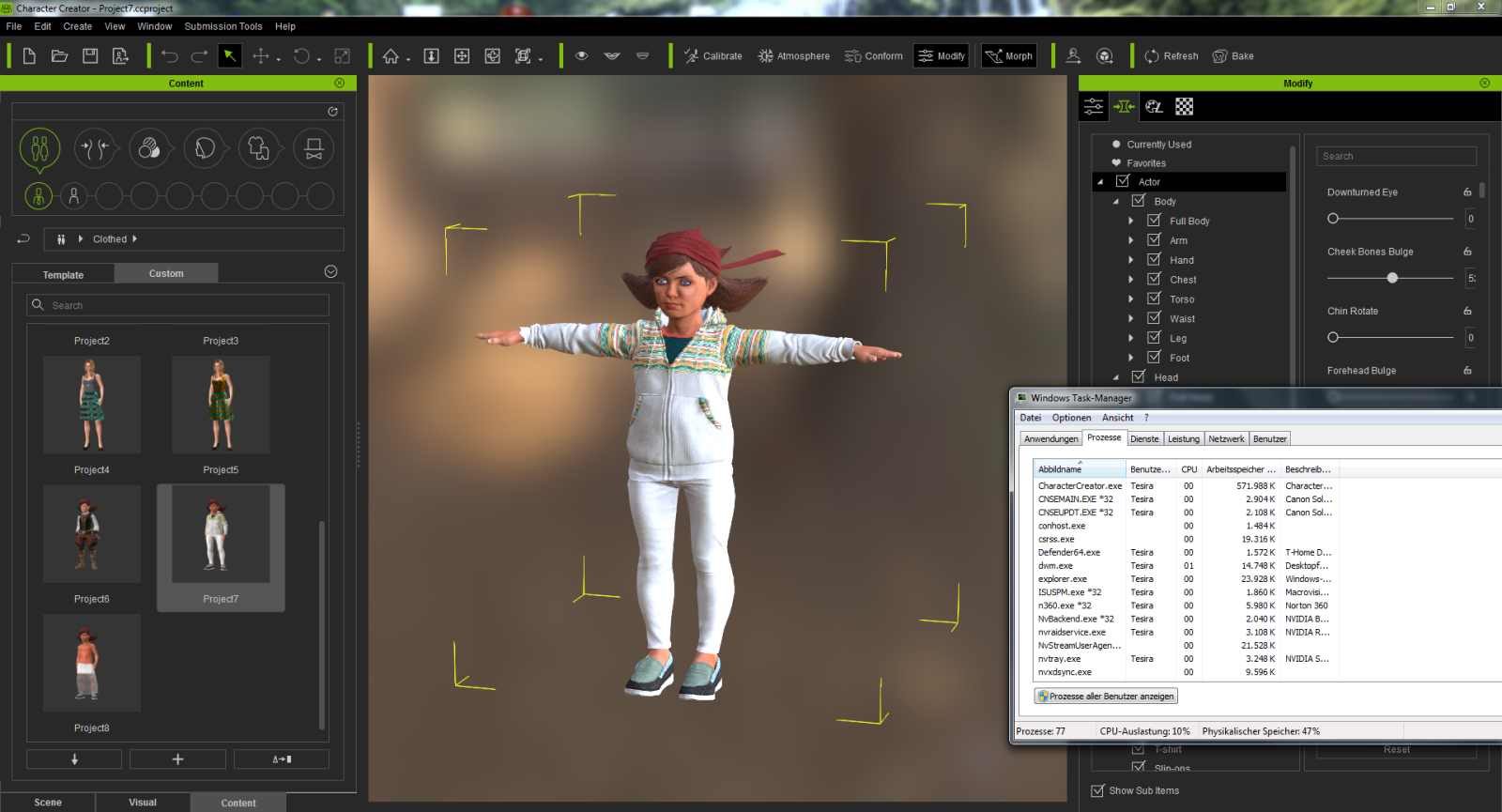1502x812 pixels.
Task: Click Currently Used in the morph list
Action: coord(1159,145)
